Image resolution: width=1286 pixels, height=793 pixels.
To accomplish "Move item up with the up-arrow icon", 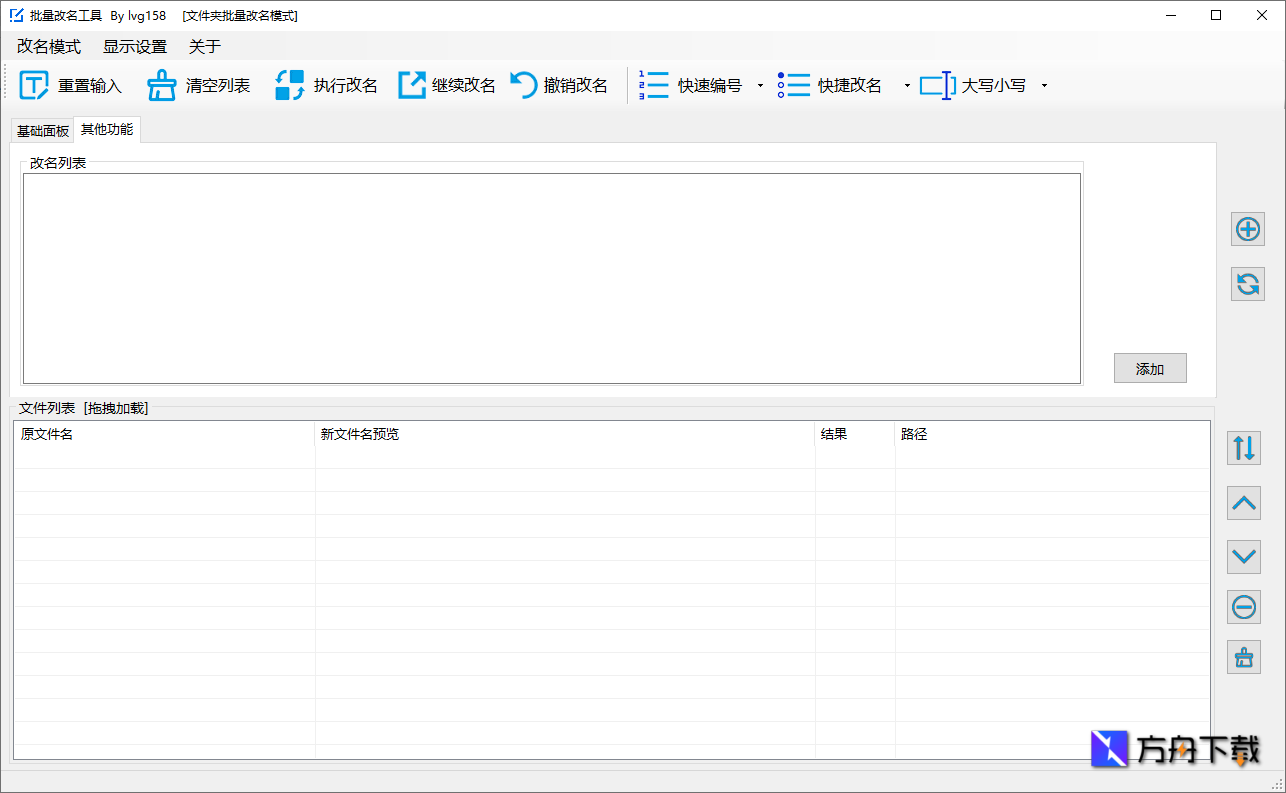I will click(x=1243, y=503).
